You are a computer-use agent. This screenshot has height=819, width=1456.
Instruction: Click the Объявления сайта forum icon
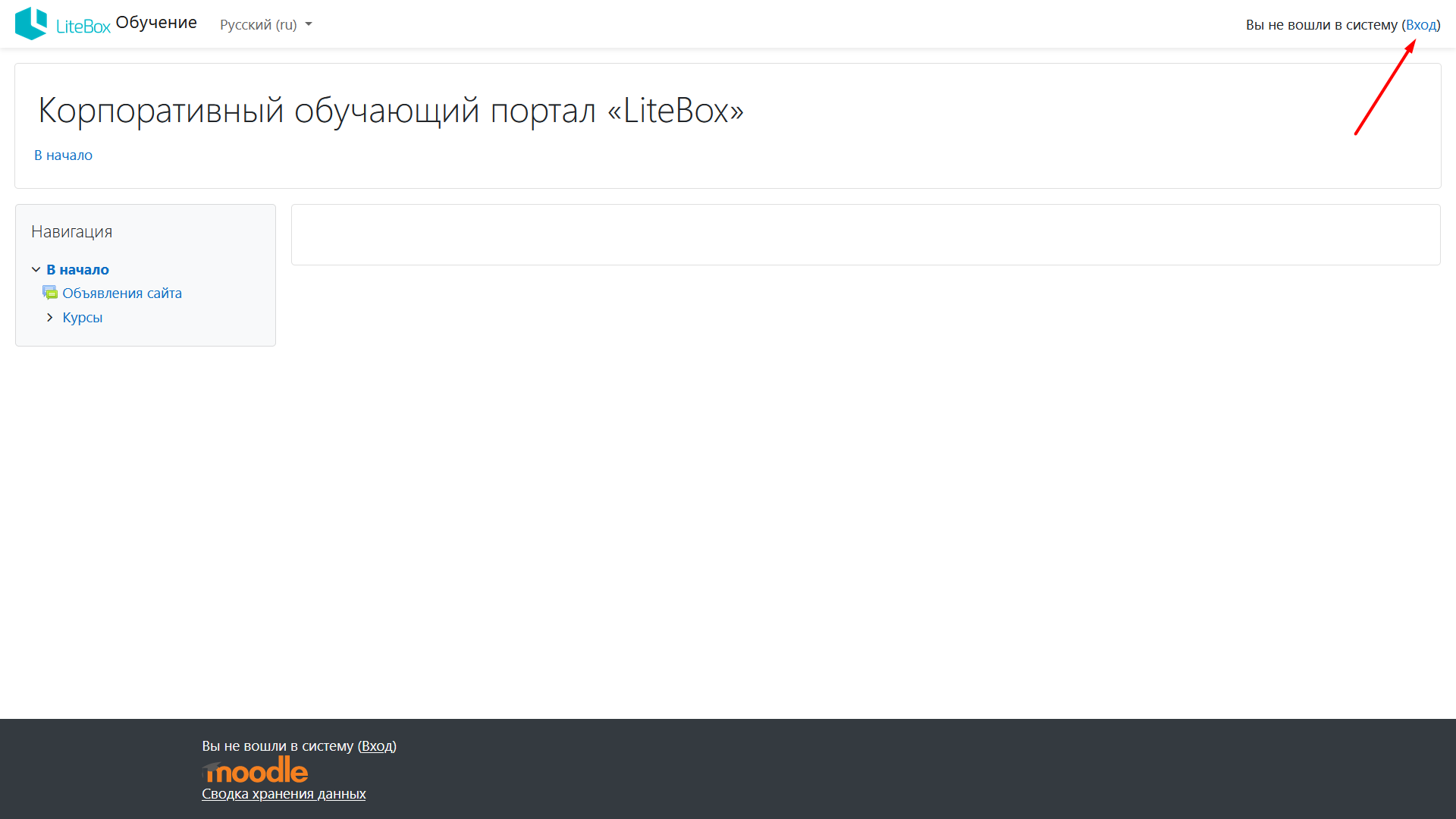click(x=50, y=293)
